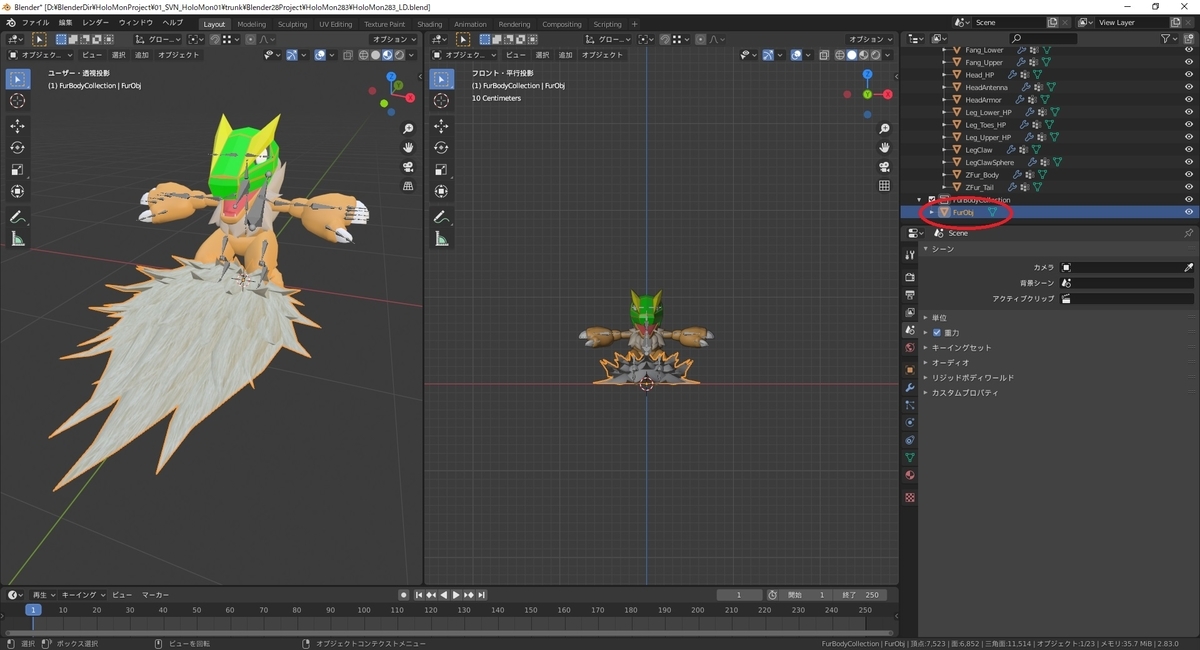The height and width of the screenshot is (650, 1200).
Task: Open the World properties tab
Action: pos(910,348)
